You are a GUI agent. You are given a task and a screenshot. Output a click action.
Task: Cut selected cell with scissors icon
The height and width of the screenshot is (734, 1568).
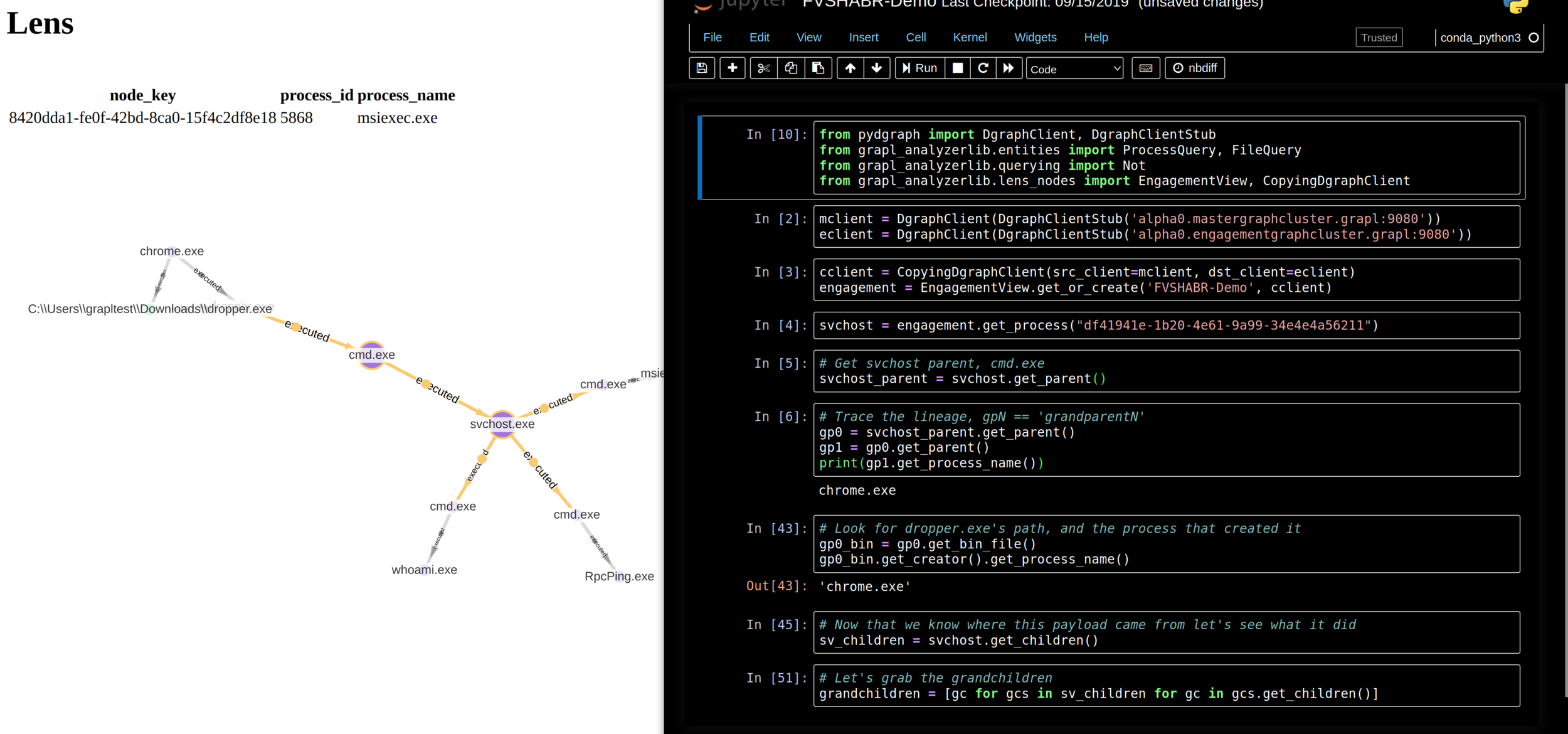point(763,68)
